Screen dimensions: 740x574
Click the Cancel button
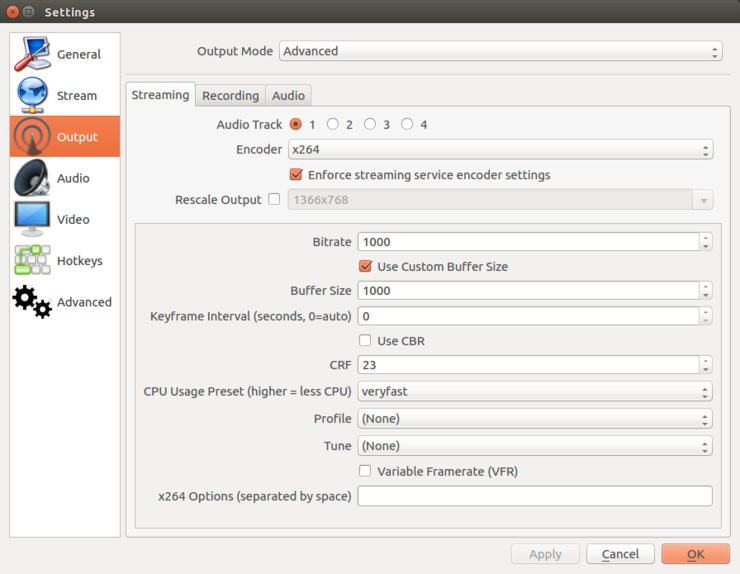point(620,554)
